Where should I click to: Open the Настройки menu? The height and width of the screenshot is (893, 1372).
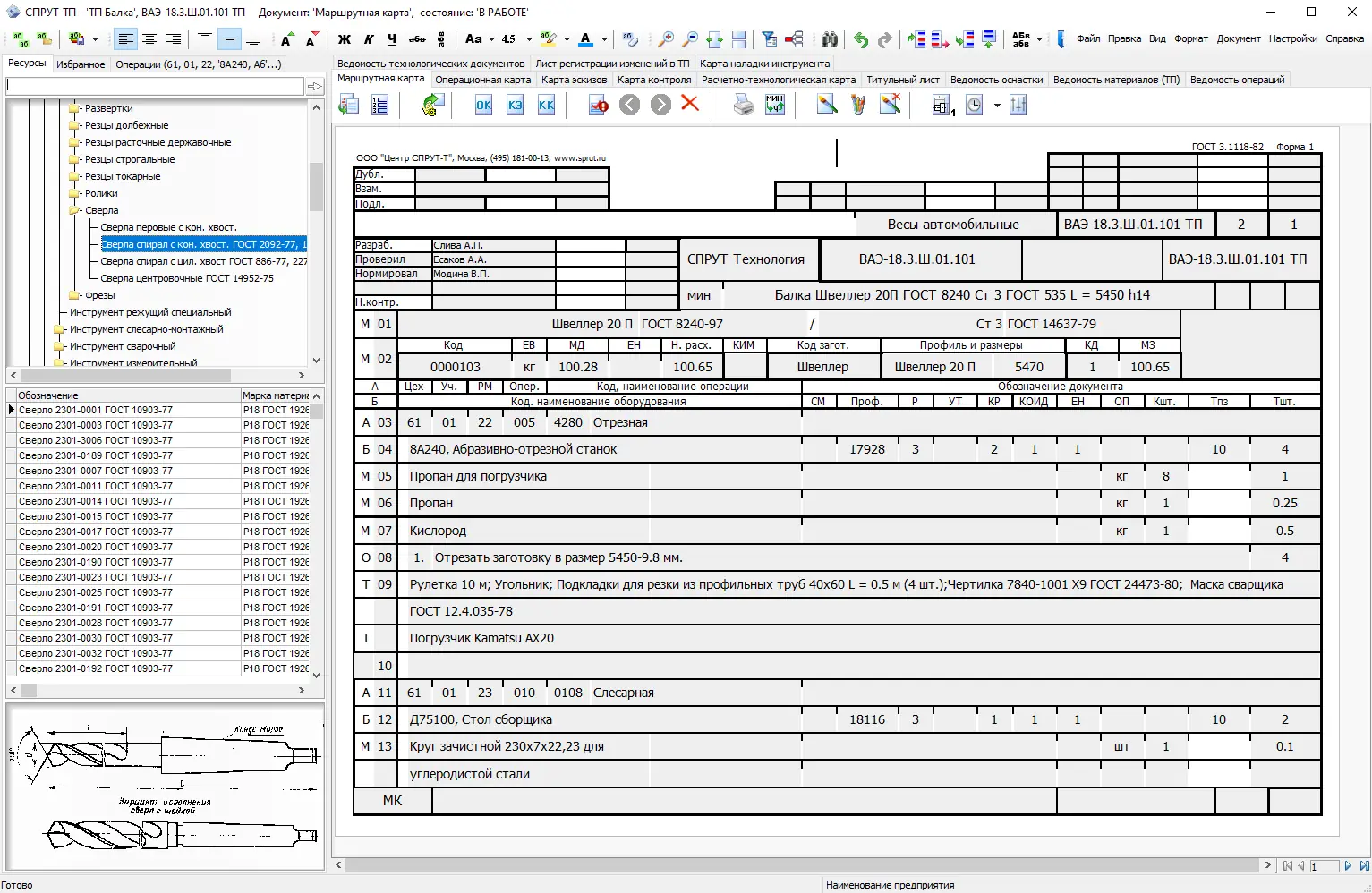click(1292, 38)
